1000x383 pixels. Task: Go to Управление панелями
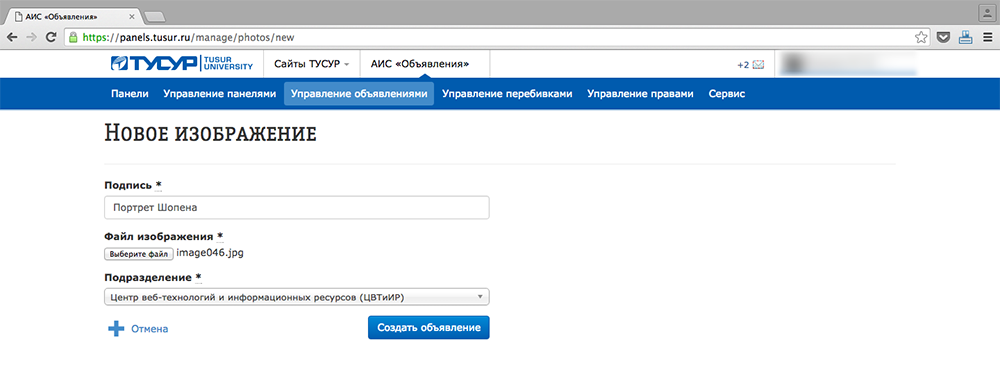pyautogui.click(x=219, y=94)
